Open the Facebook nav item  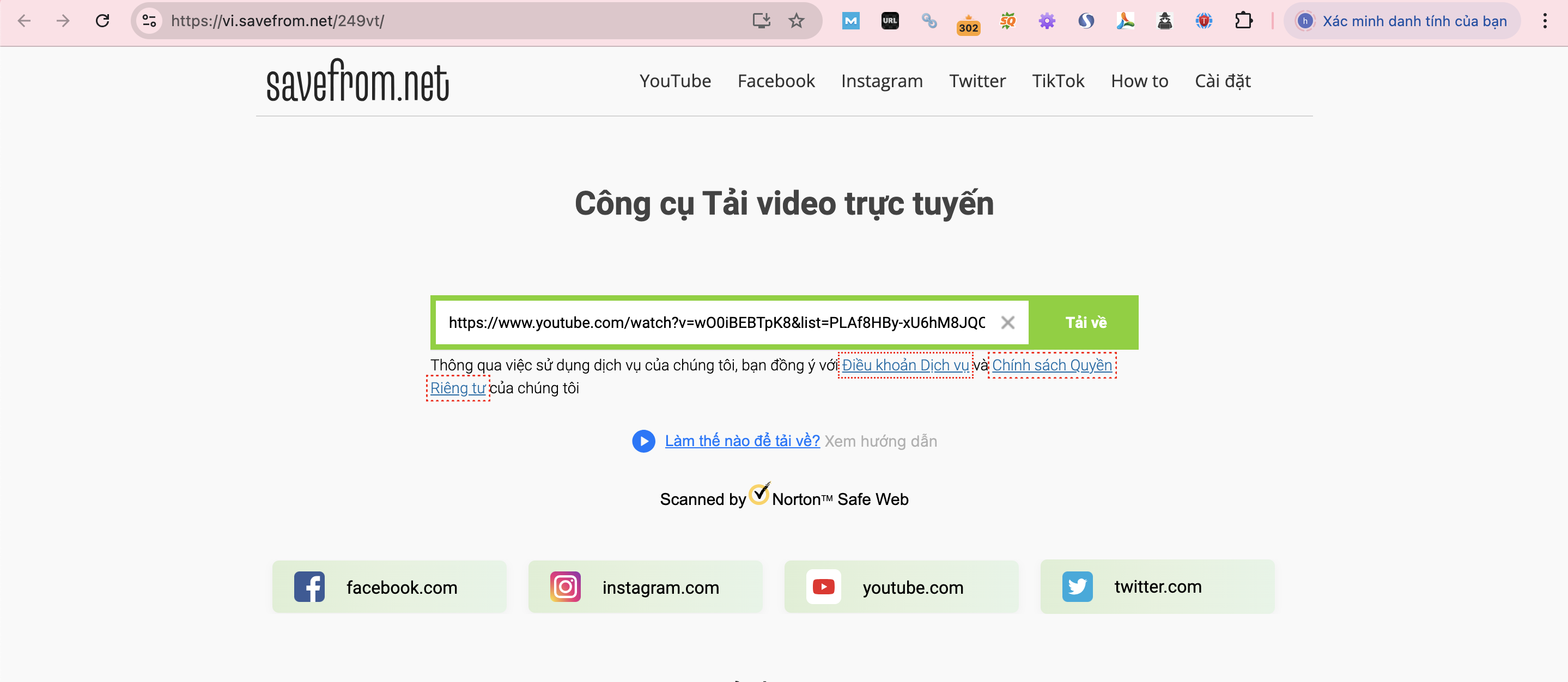(776, 81)
